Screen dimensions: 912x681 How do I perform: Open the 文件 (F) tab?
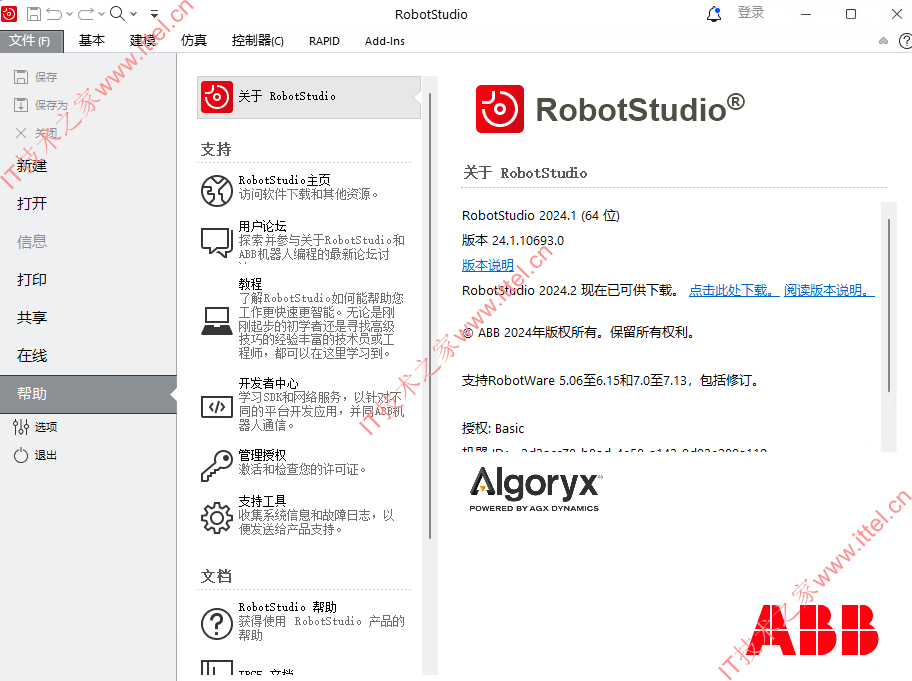[31, 41]
